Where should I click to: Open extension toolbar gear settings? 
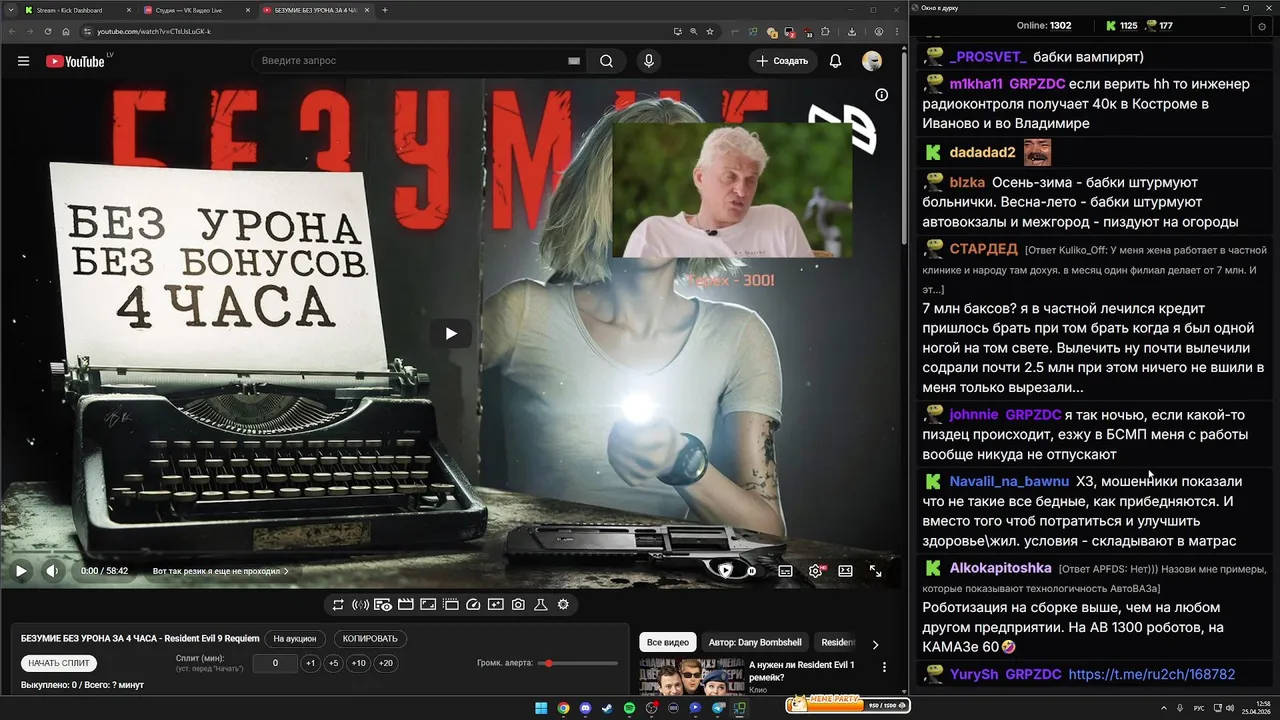click(x=563, y=604)
